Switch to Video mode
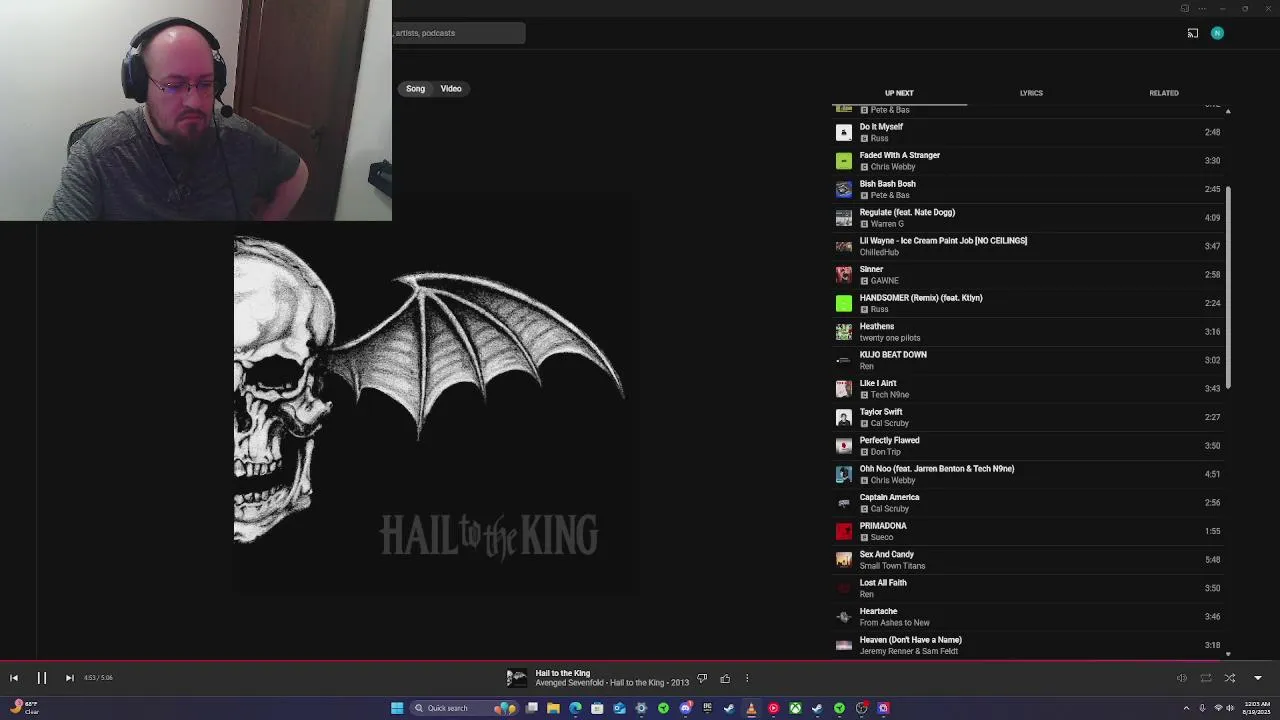Viewport: 1280px width, 720px height. [451, 89]
